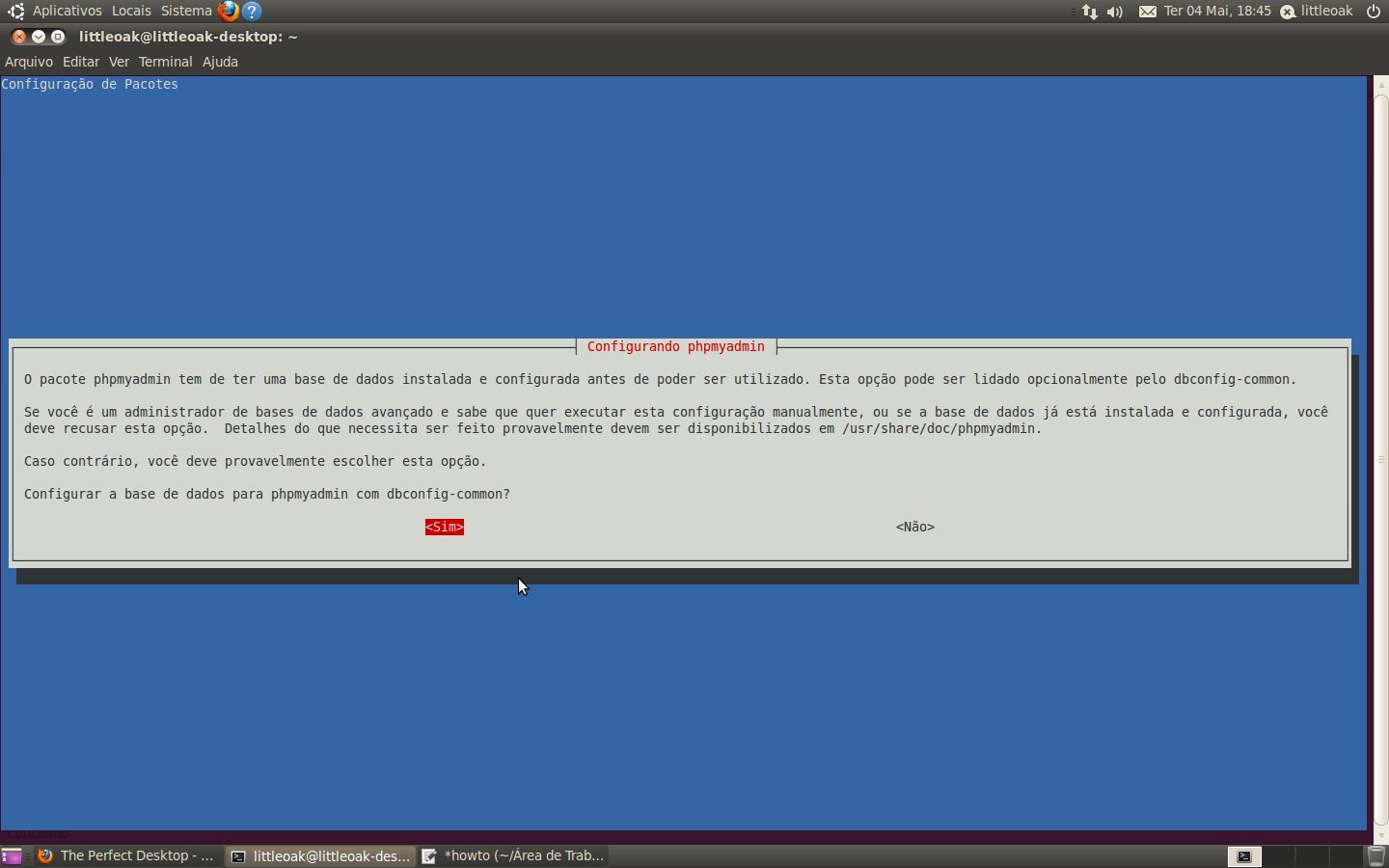Screen dimensions: 1389x868
Task: Open the trash icon in bottom panel
Action: (x=1376, y=855)
